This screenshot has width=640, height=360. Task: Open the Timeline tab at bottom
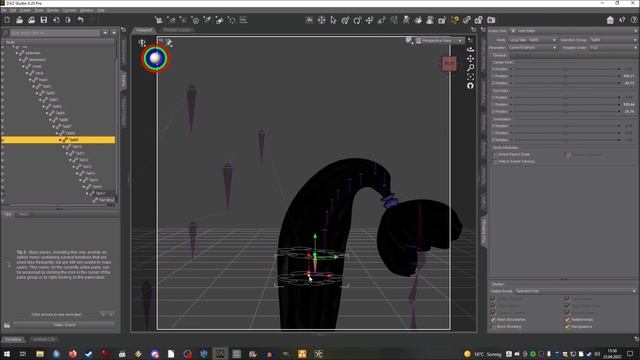pyautogui.click(x=13, y=340)
